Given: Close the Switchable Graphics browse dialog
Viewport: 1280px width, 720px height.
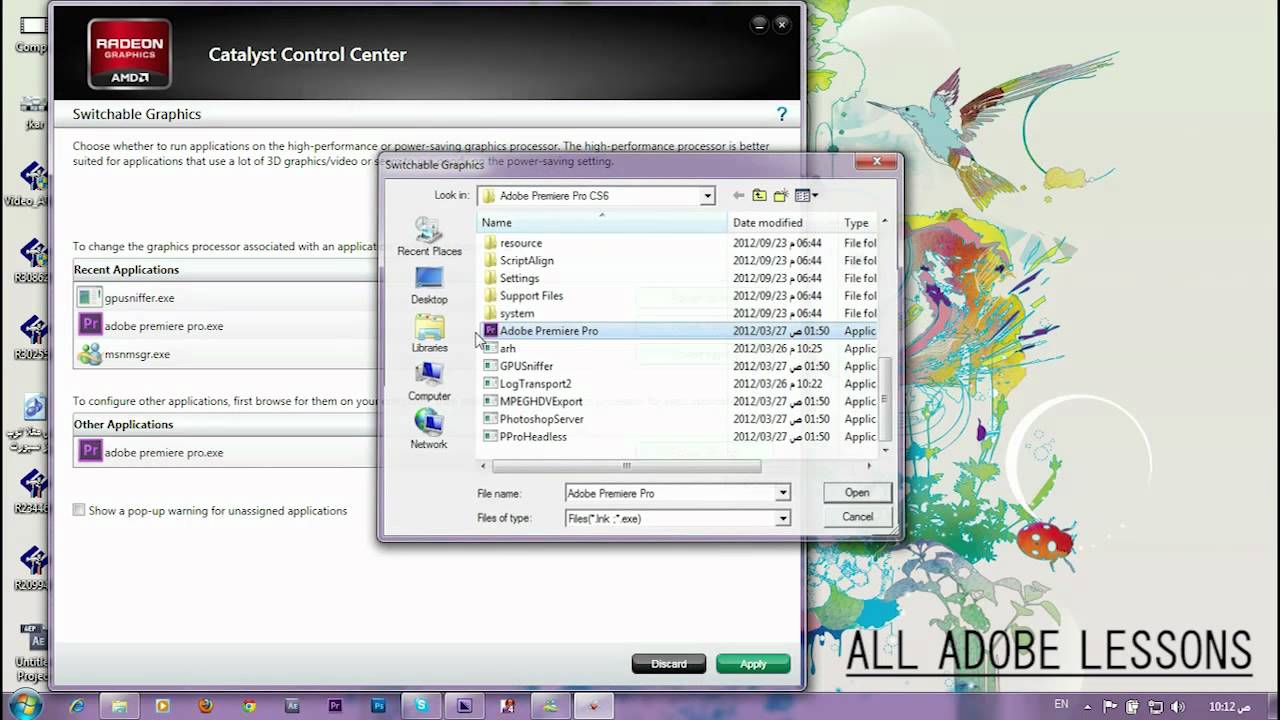Looking at the screenshot, I should 877,162.
